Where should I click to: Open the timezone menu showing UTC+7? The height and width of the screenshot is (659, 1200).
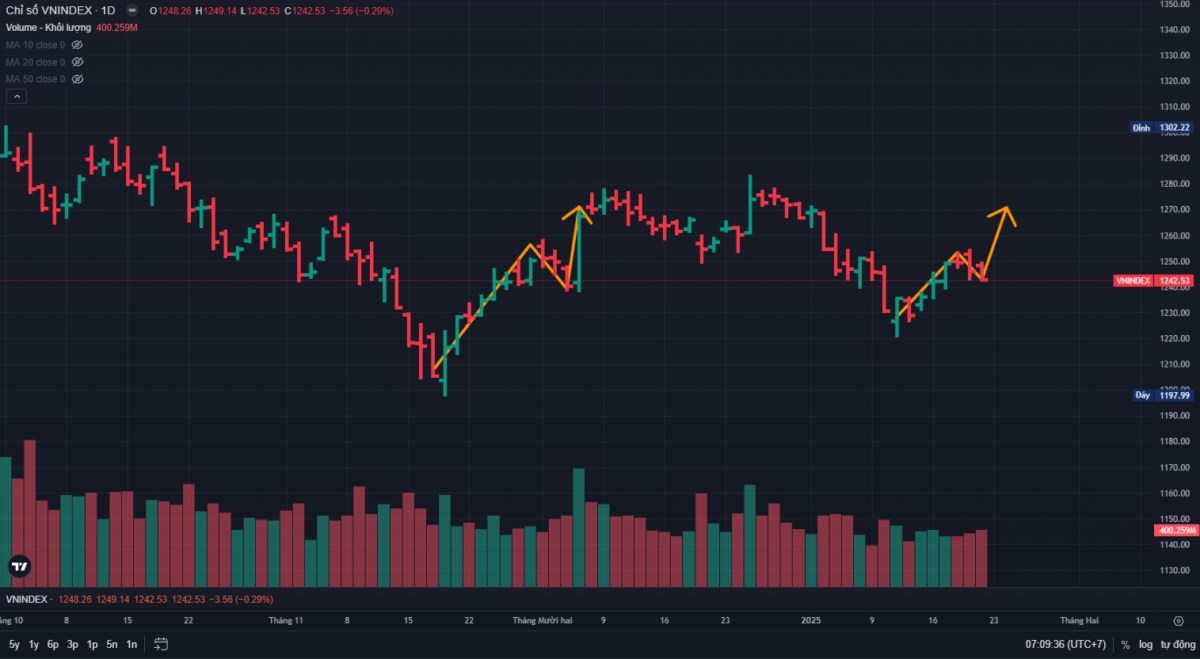tap(1065, 645)
